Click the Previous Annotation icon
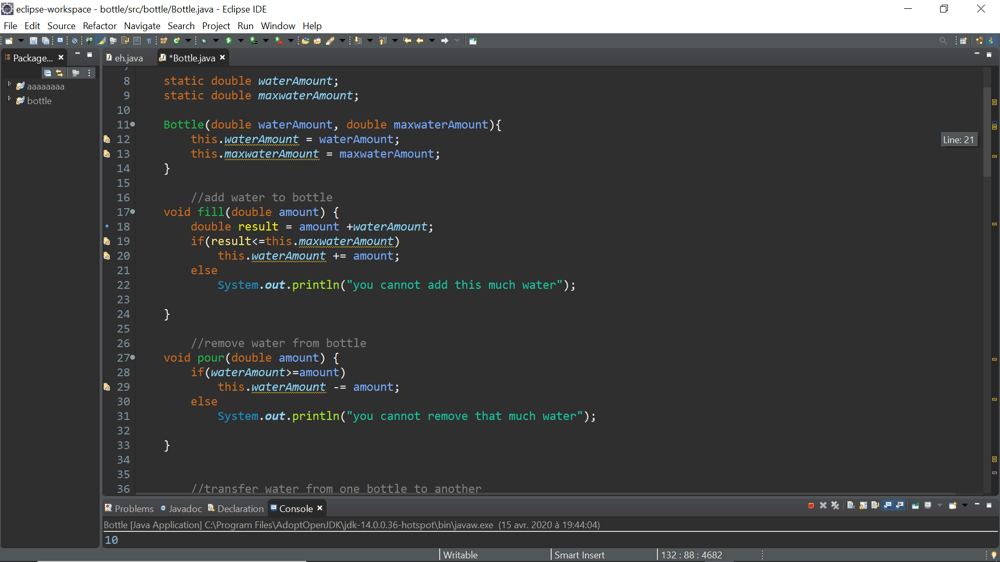This screenshot has width=1000, height=562. pos(382,41)
